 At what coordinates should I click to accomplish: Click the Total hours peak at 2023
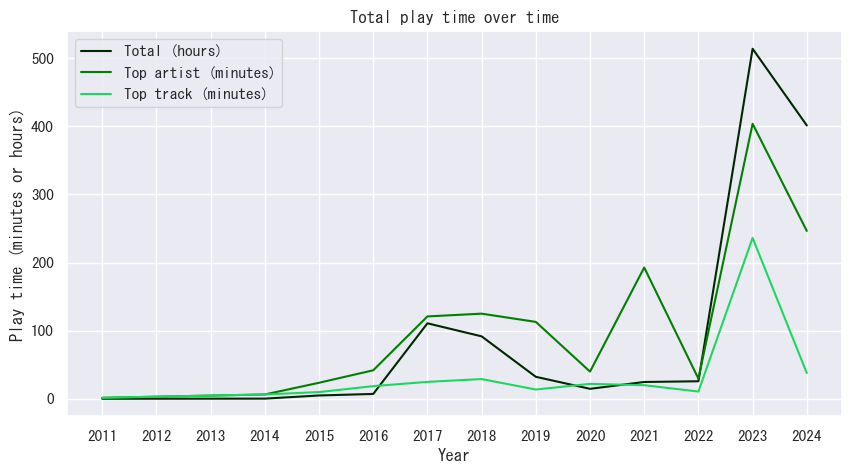(x=753, y=49)
